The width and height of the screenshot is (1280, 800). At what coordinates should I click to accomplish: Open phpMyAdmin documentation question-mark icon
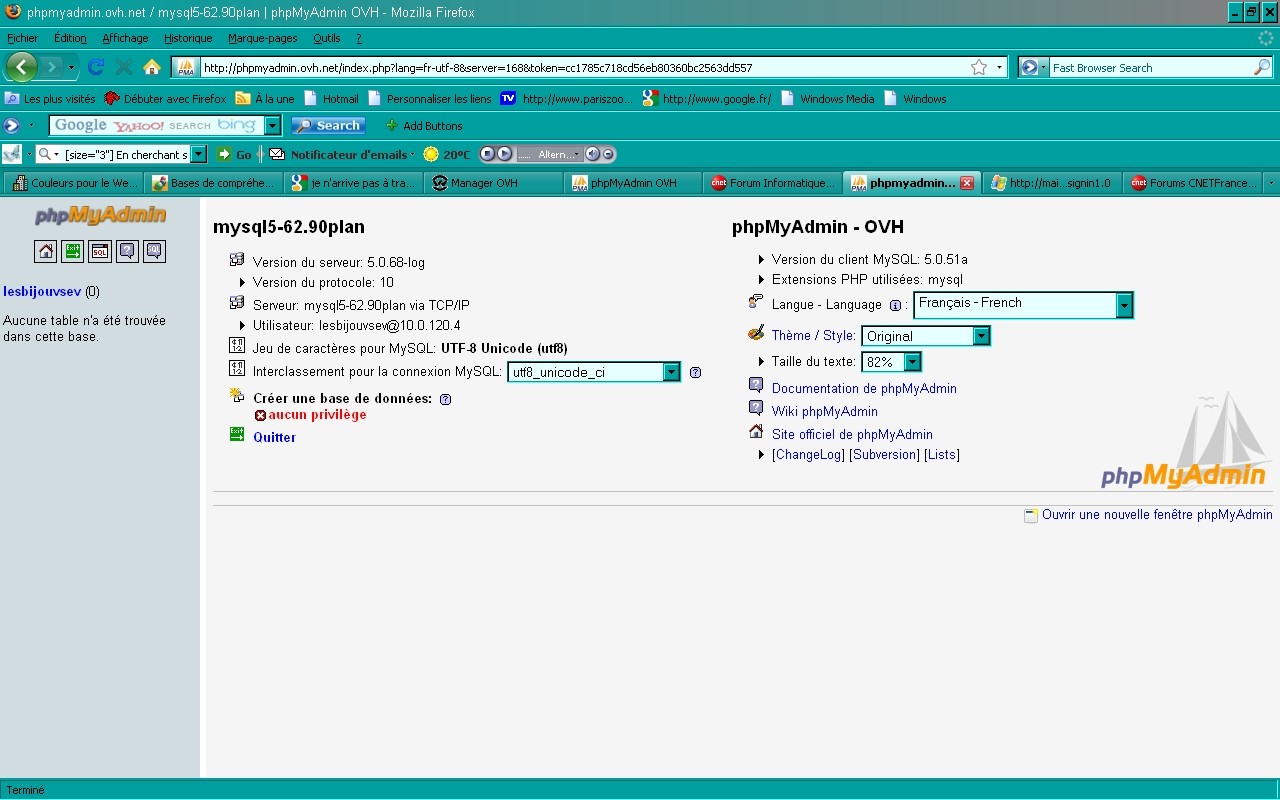127,251
